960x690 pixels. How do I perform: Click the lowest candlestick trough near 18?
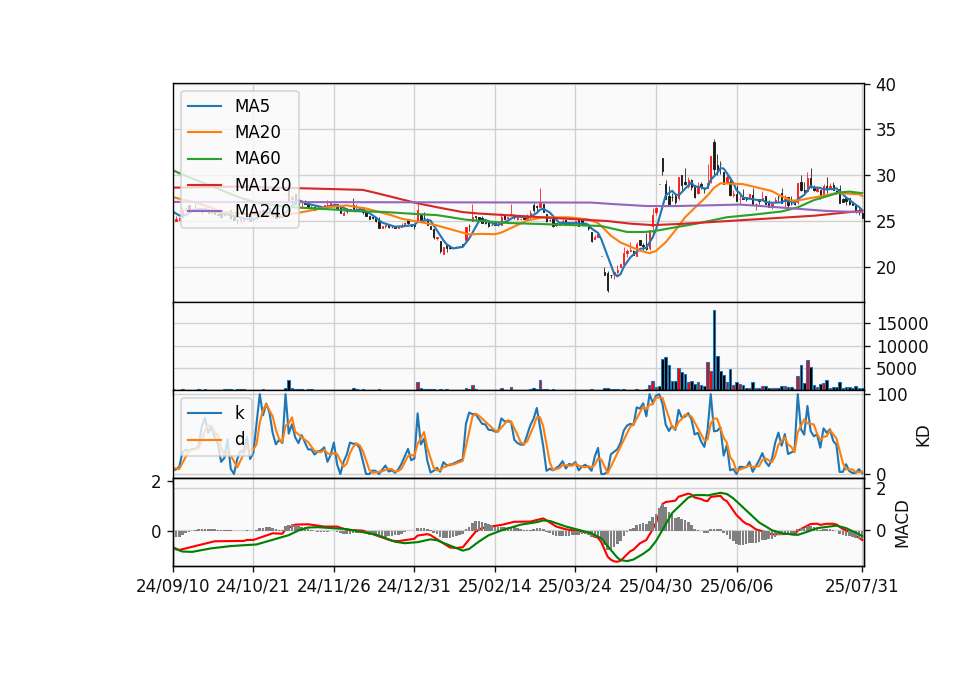coord(608,283)
